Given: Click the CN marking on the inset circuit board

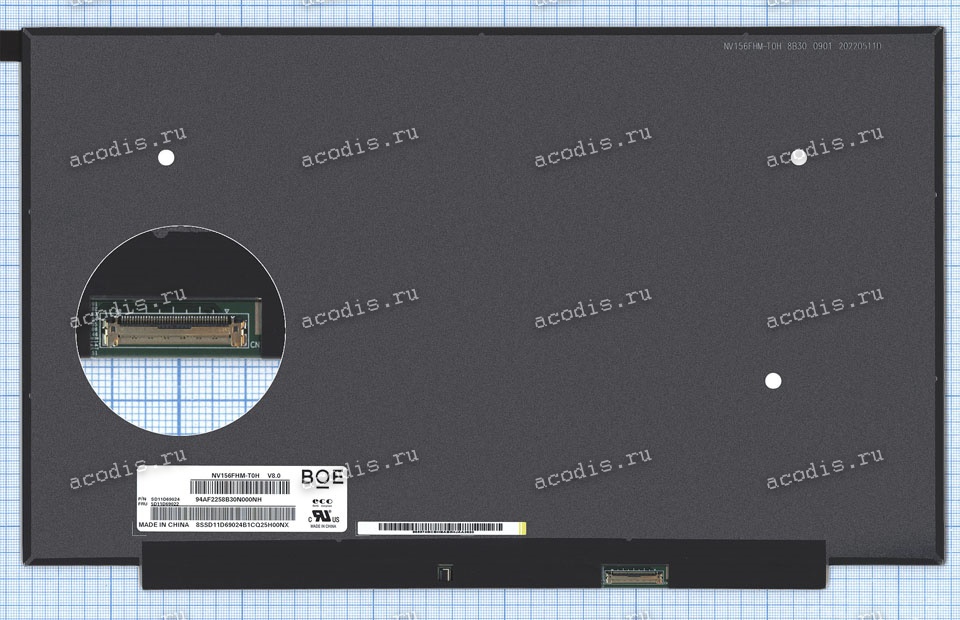Looking at the screenshot, I should pyautogui.click(x=256, y=346).
